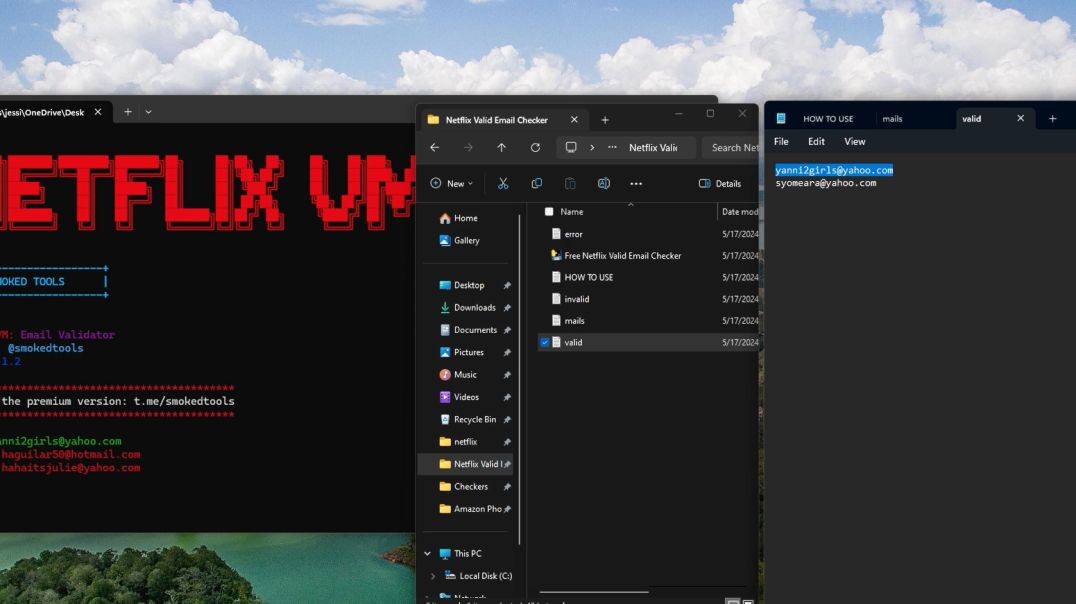Open the Videos quick access folder
This screenshot has width=1076, height=604.
tap(468, 397)
